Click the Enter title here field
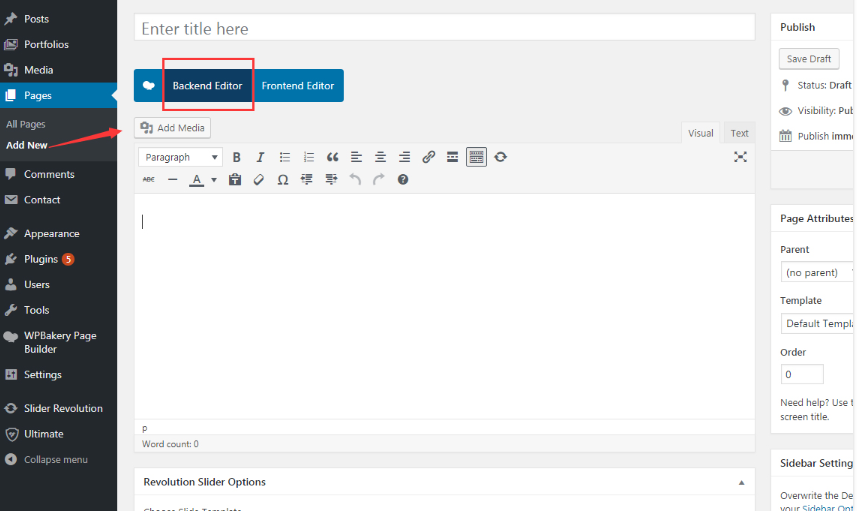Viewport: 859px width, 511px height. pyautogui.click(x=444, y=27)
